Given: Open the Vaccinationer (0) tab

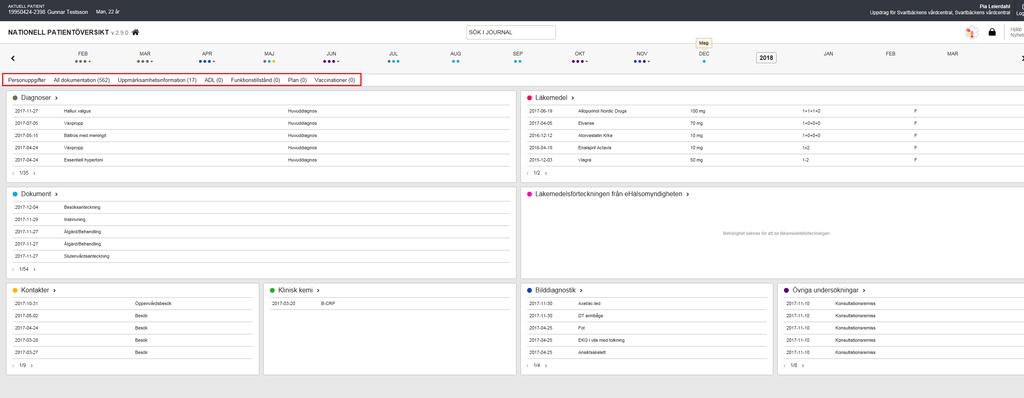Looking at the screenshot, I should pos(334,80).
